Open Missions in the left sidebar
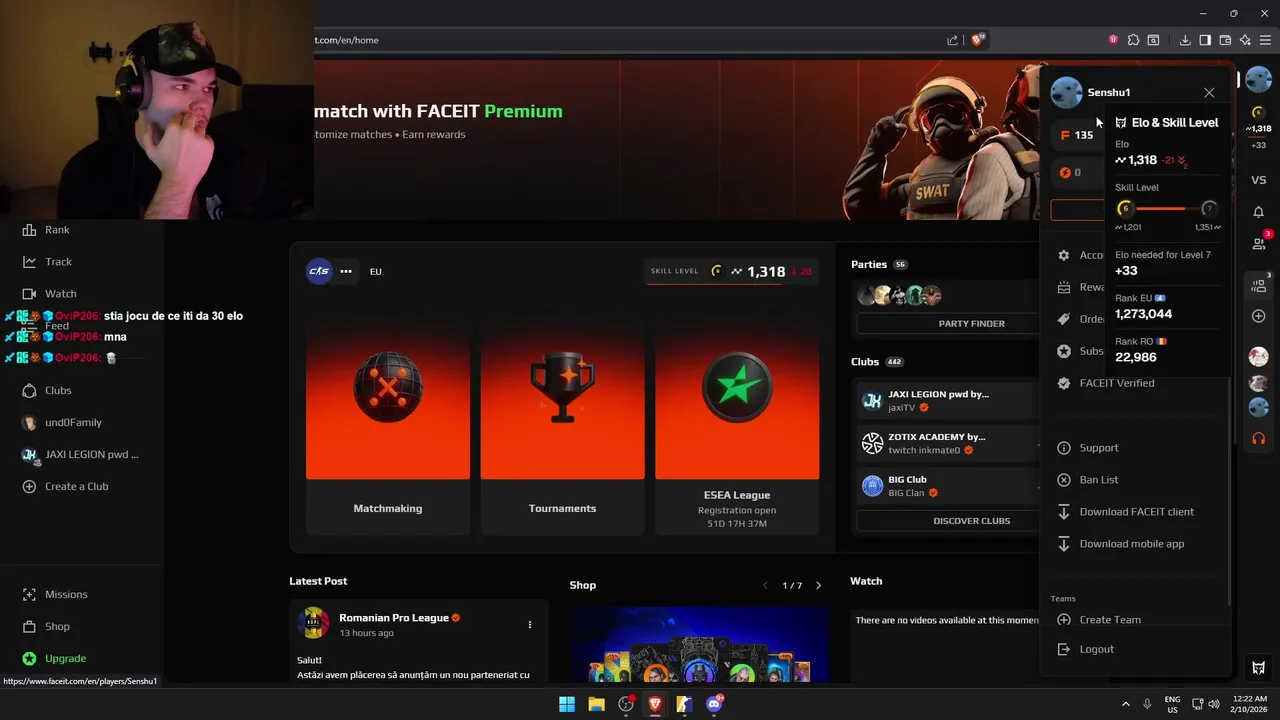 [54, 594]
